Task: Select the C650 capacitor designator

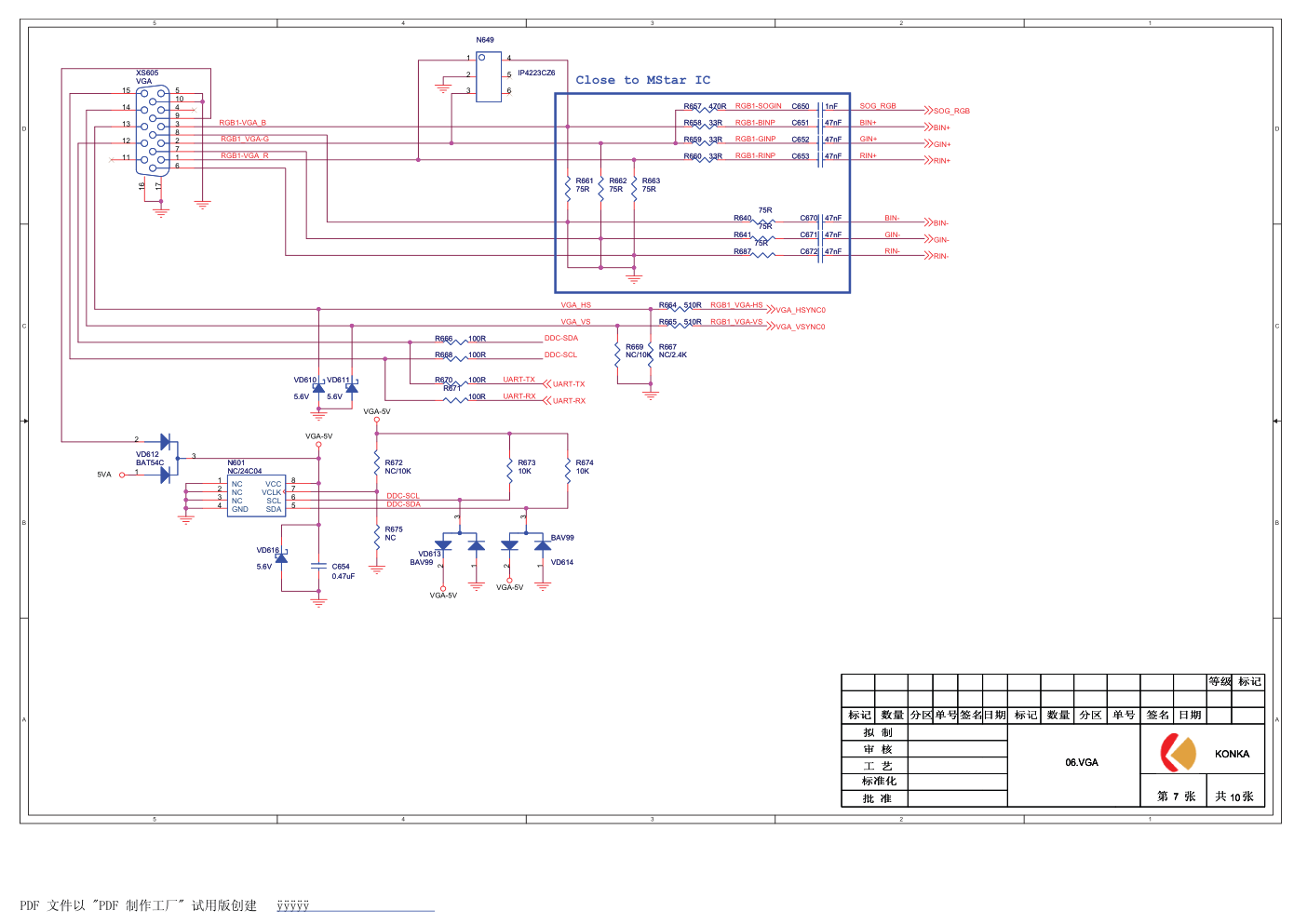Action: click(x=801, y=106)
